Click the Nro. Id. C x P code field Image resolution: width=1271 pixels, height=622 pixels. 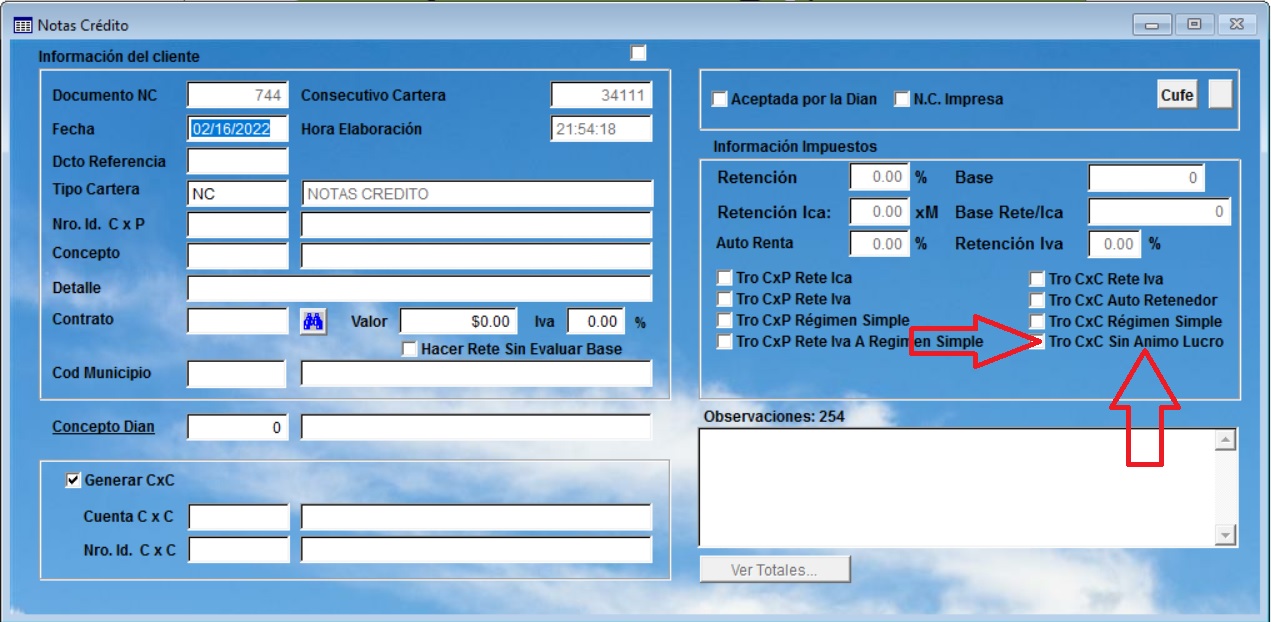tap(238, 225)
